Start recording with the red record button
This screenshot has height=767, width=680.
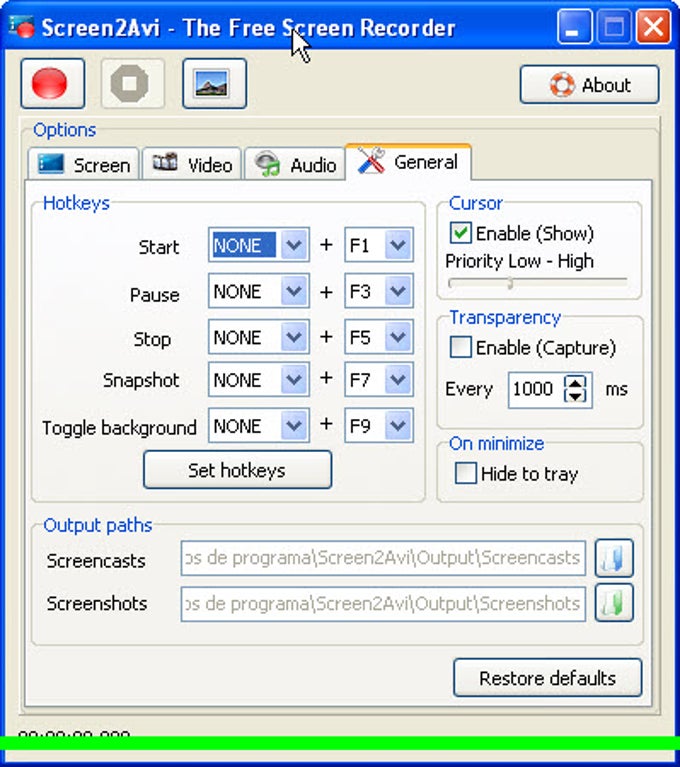pyautogui.click(x=53, y=84)
